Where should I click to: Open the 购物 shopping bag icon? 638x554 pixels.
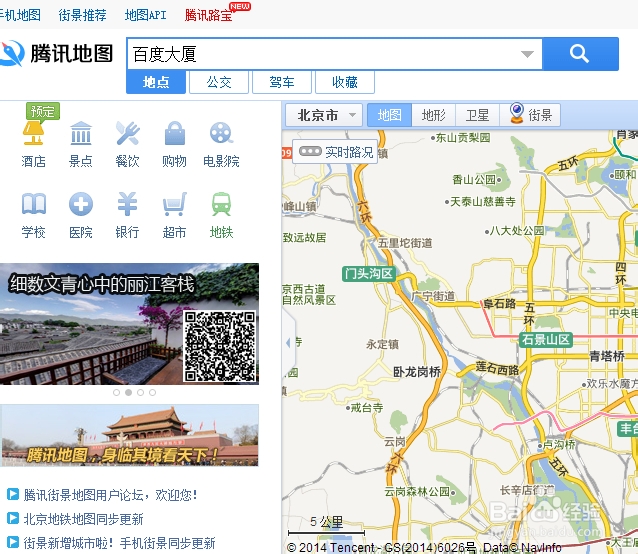click(175, 133)
